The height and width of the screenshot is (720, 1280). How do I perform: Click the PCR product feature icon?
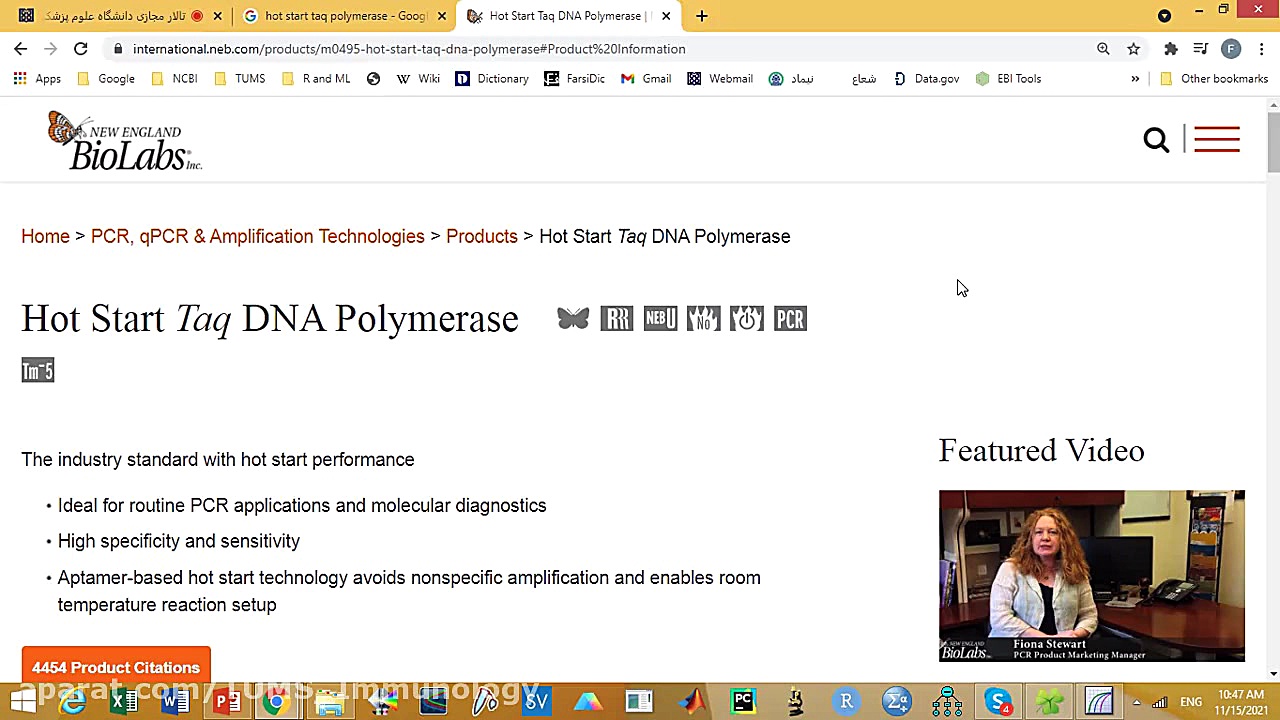pos(790,319)
